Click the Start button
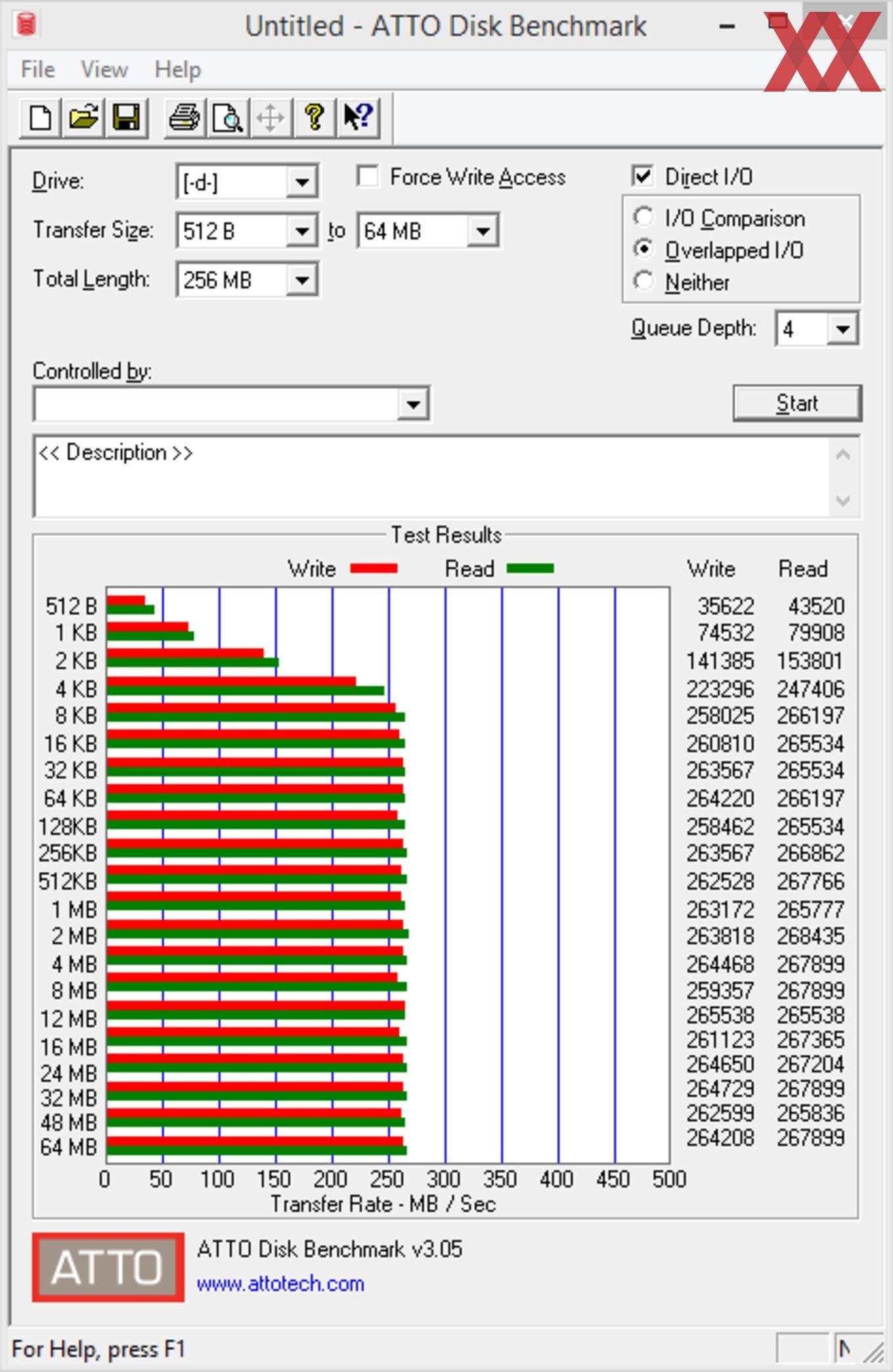 tap(797, 403)
